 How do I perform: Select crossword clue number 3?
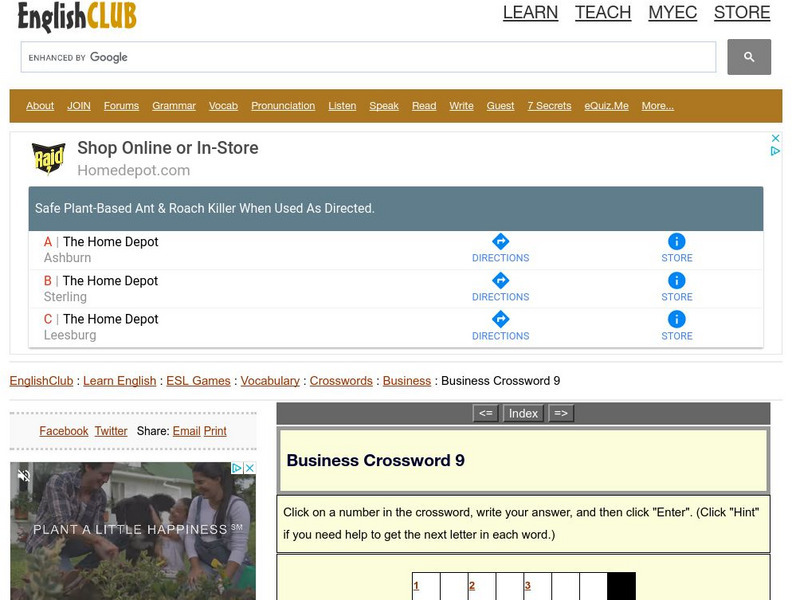527,585
